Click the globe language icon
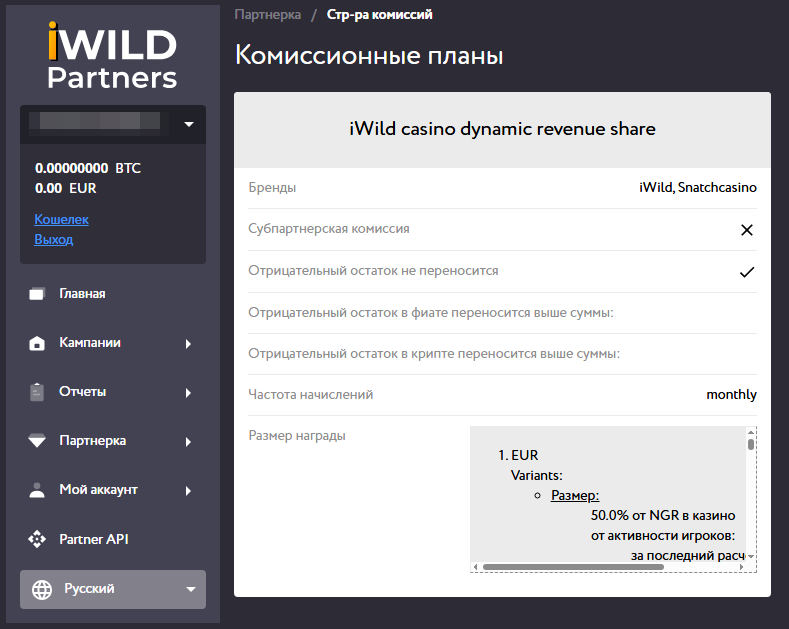Image resolution: width=789 pixels, height=629 pixels. (42, 589)
